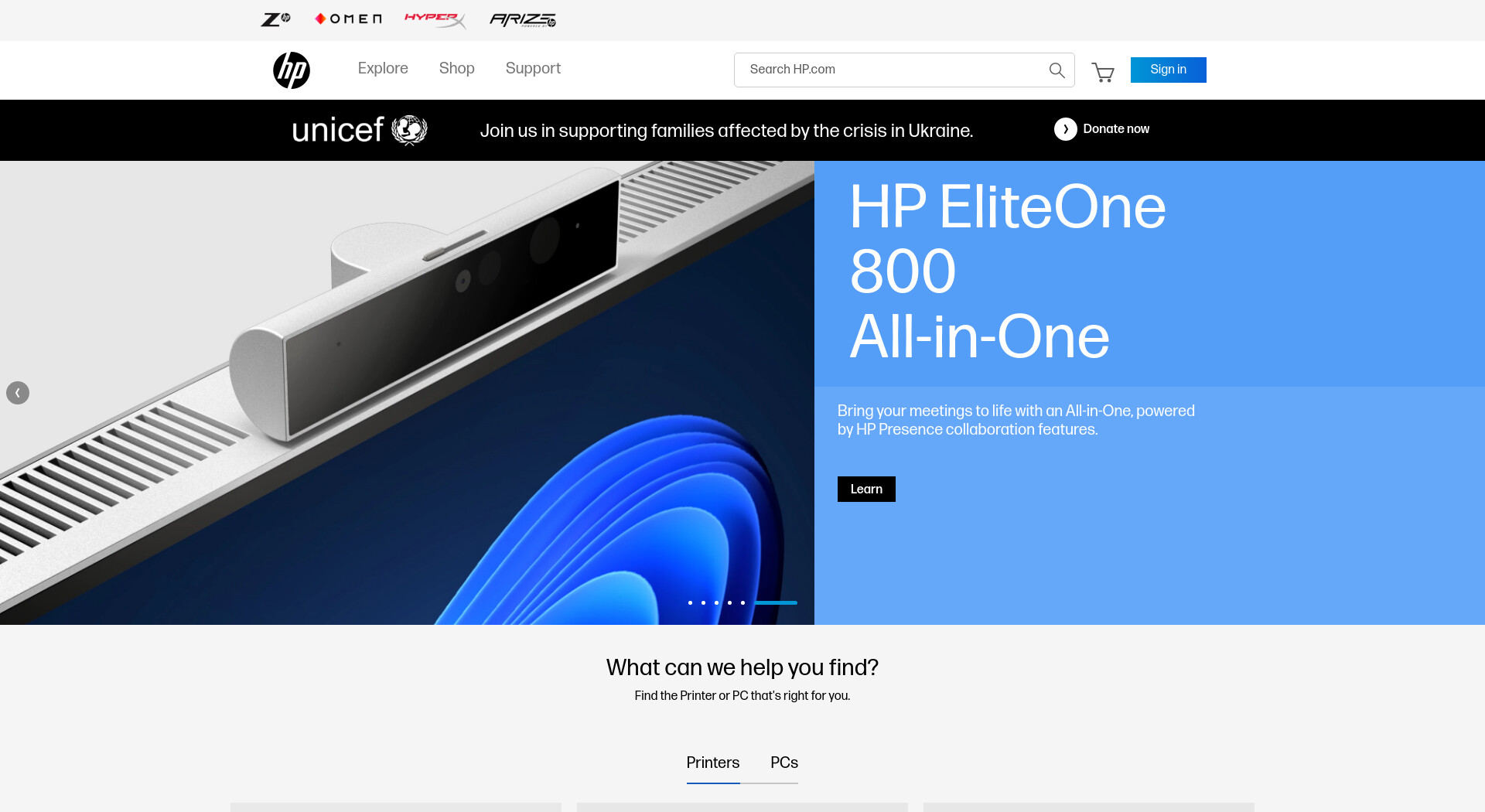Viewport: 1485px width, 812px height.
Task: Open the OMEN brand logo
Action: tap(348, 19)
